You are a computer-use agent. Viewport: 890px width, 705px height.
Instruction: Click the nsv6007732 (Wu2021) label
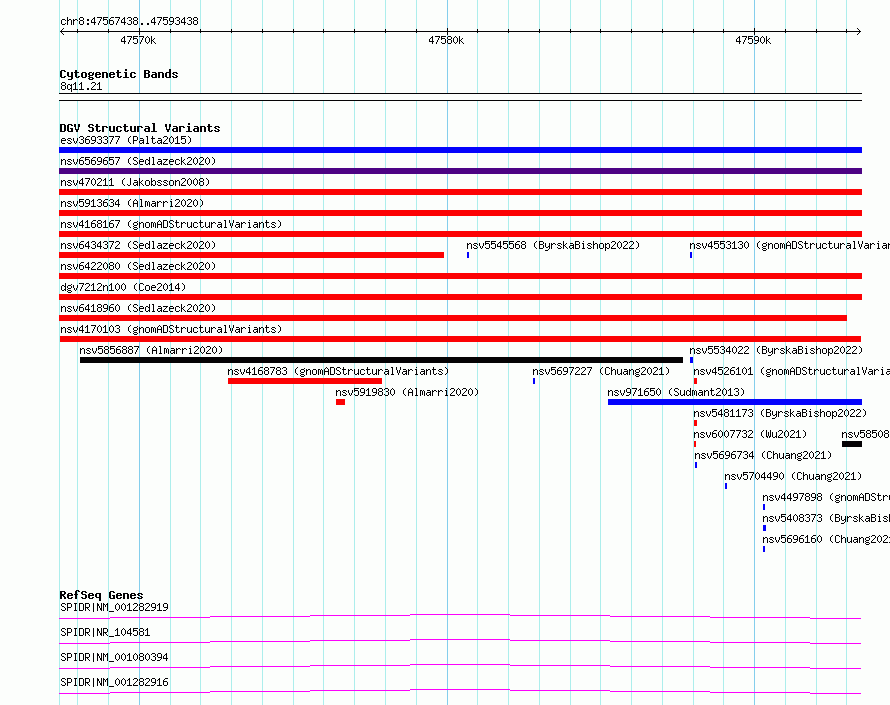point(750,434)
